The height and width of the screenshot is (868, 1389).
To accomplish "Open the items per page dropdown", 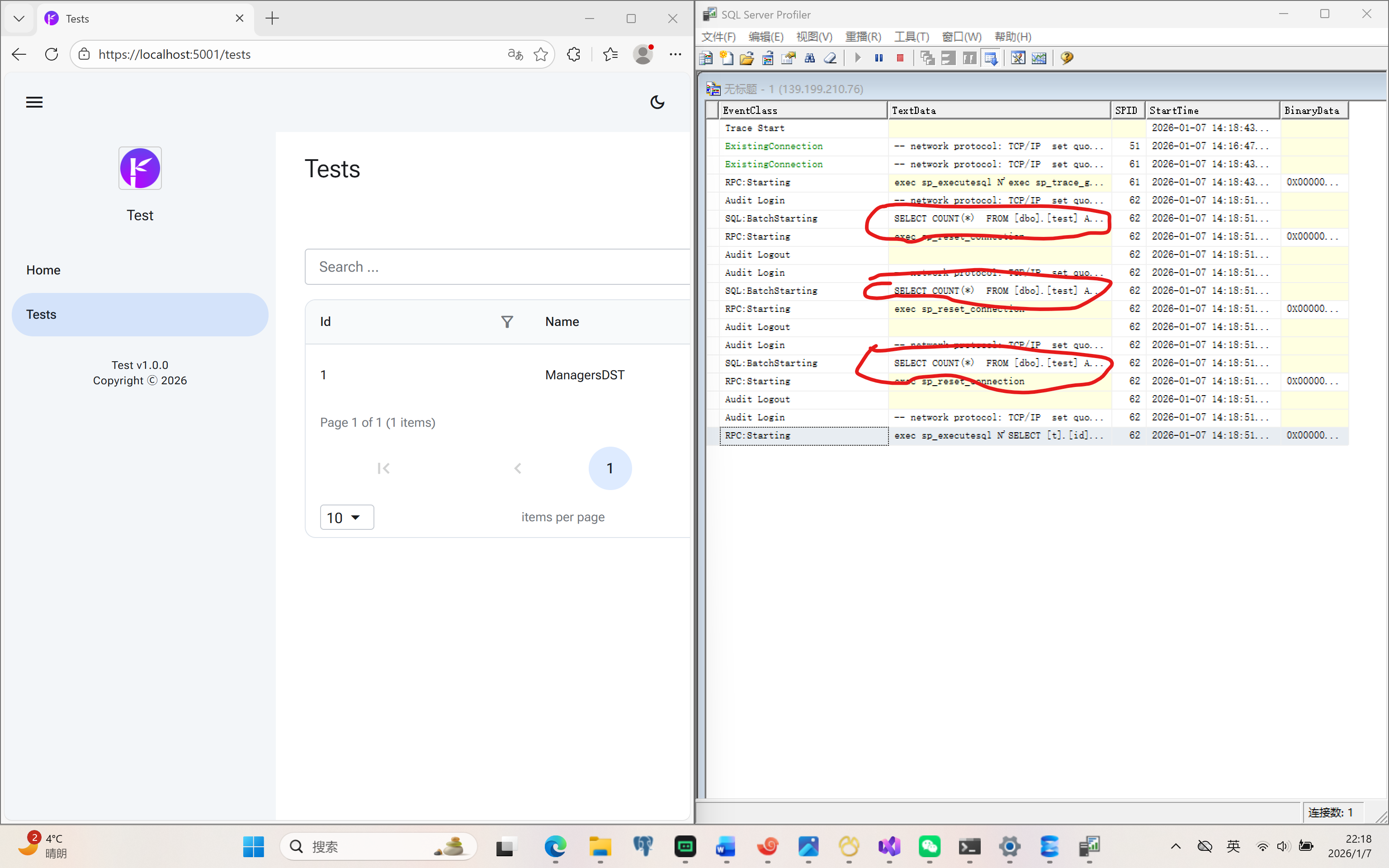I will click(x=347, y=517).
